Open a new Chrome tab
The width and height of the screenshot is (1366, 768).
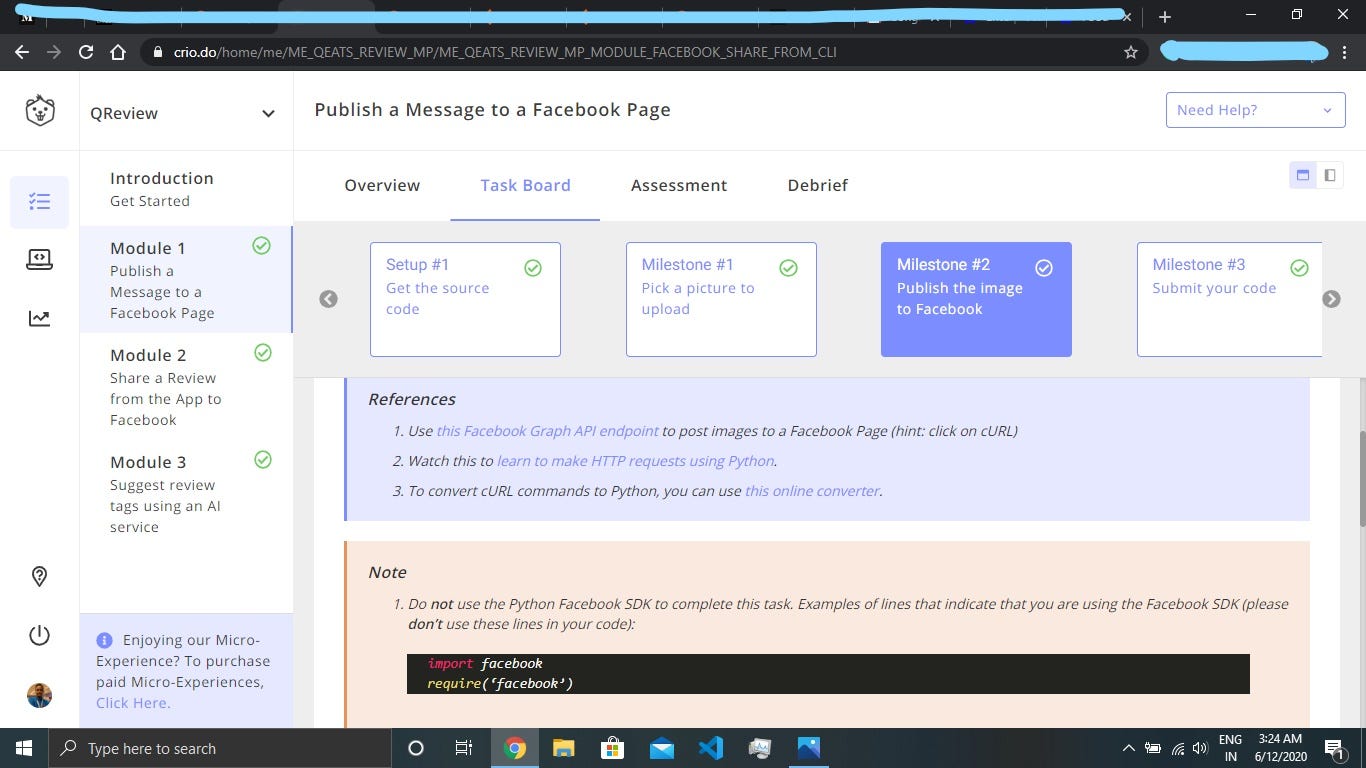[1164, 17]
